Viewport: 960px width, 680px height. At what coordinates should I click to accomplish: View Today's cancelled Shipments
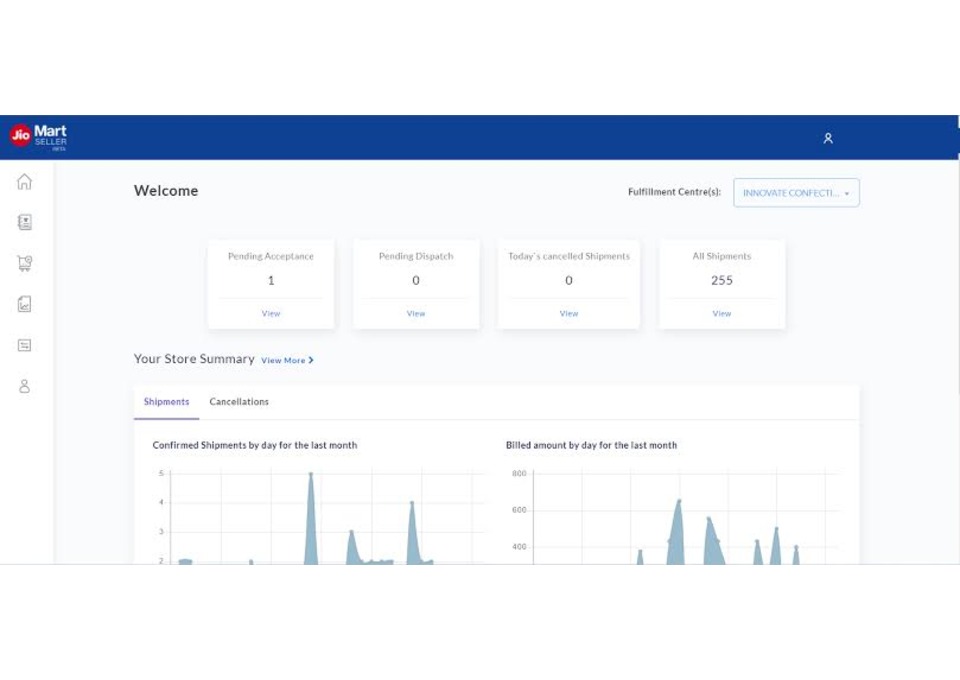569,313
